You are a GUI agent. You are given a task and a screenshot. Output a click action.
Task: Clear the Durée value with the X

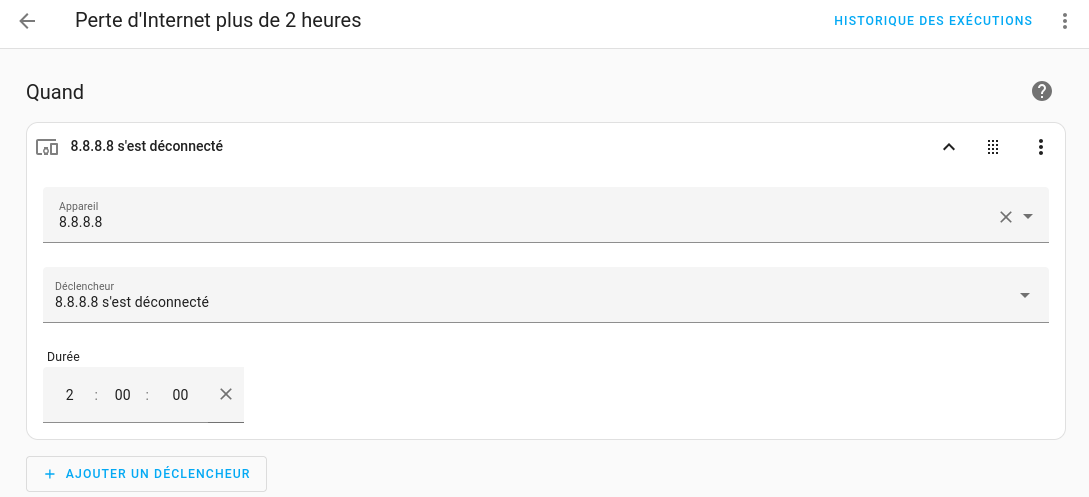tap(226, 394)
